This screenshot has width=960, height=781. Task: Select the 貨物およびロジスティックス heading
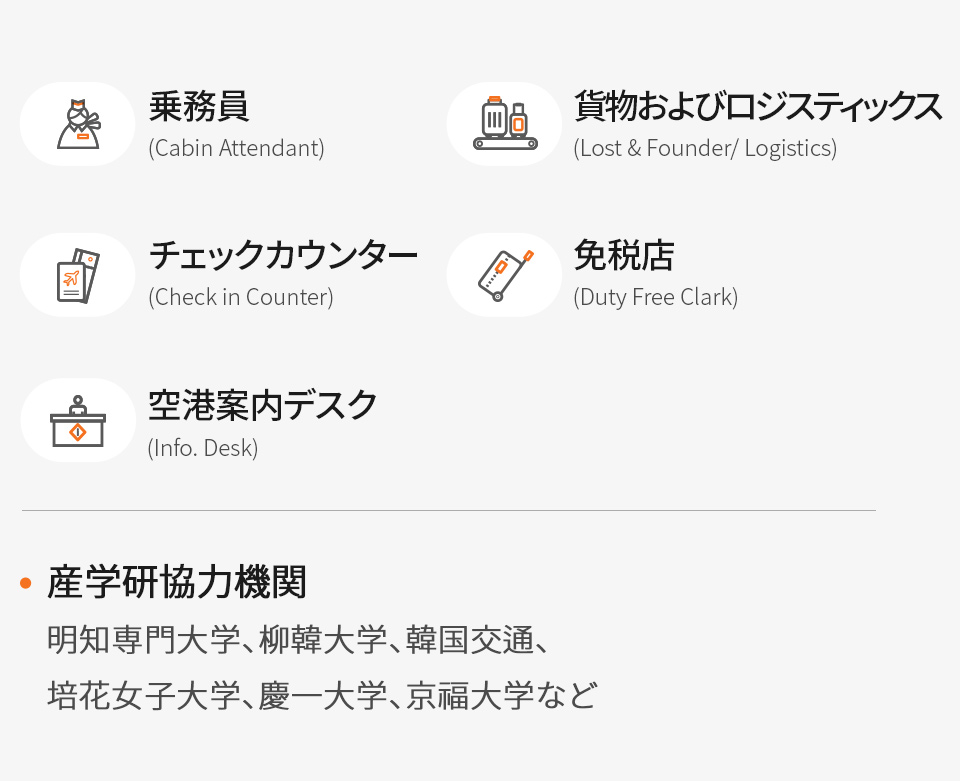pyautogui.click(x=758, y=106)
